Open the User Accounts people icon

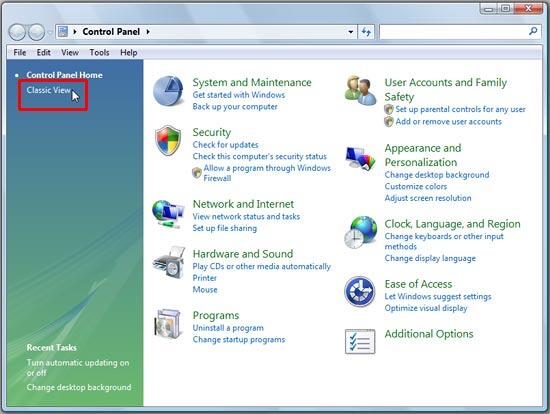pos(360,91)
